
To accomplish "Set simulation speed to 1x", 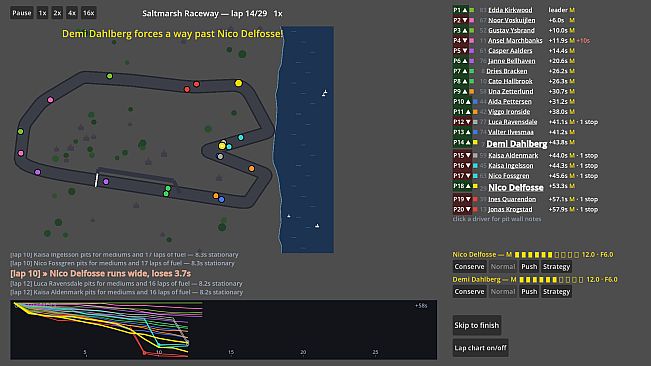I will pos(42,13).
